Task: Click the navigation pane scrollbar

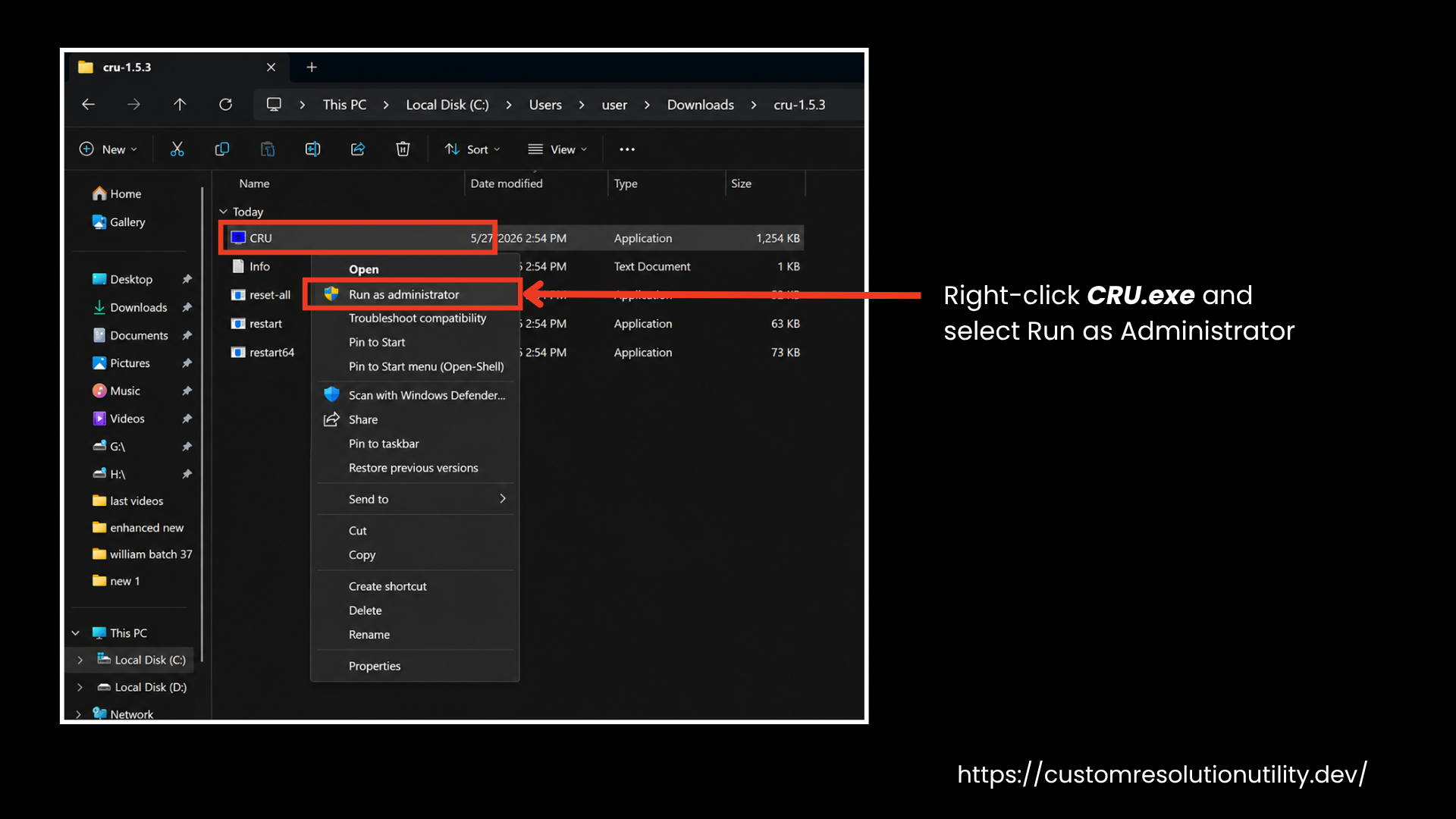Action: pos(202,425)
